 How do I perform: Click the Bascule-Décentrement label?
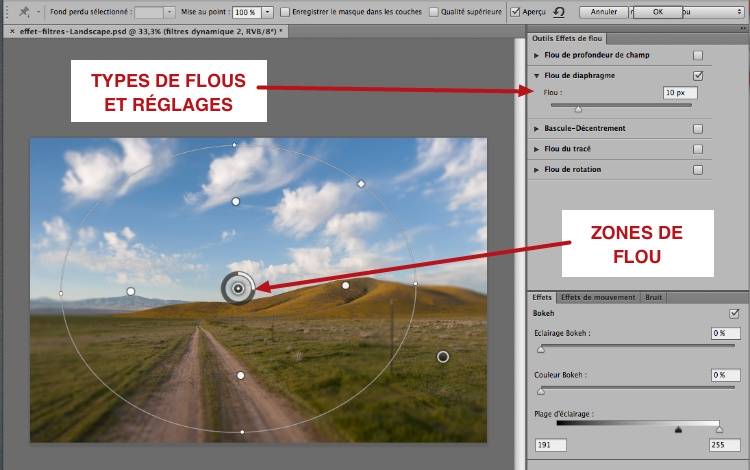[585, 129]
